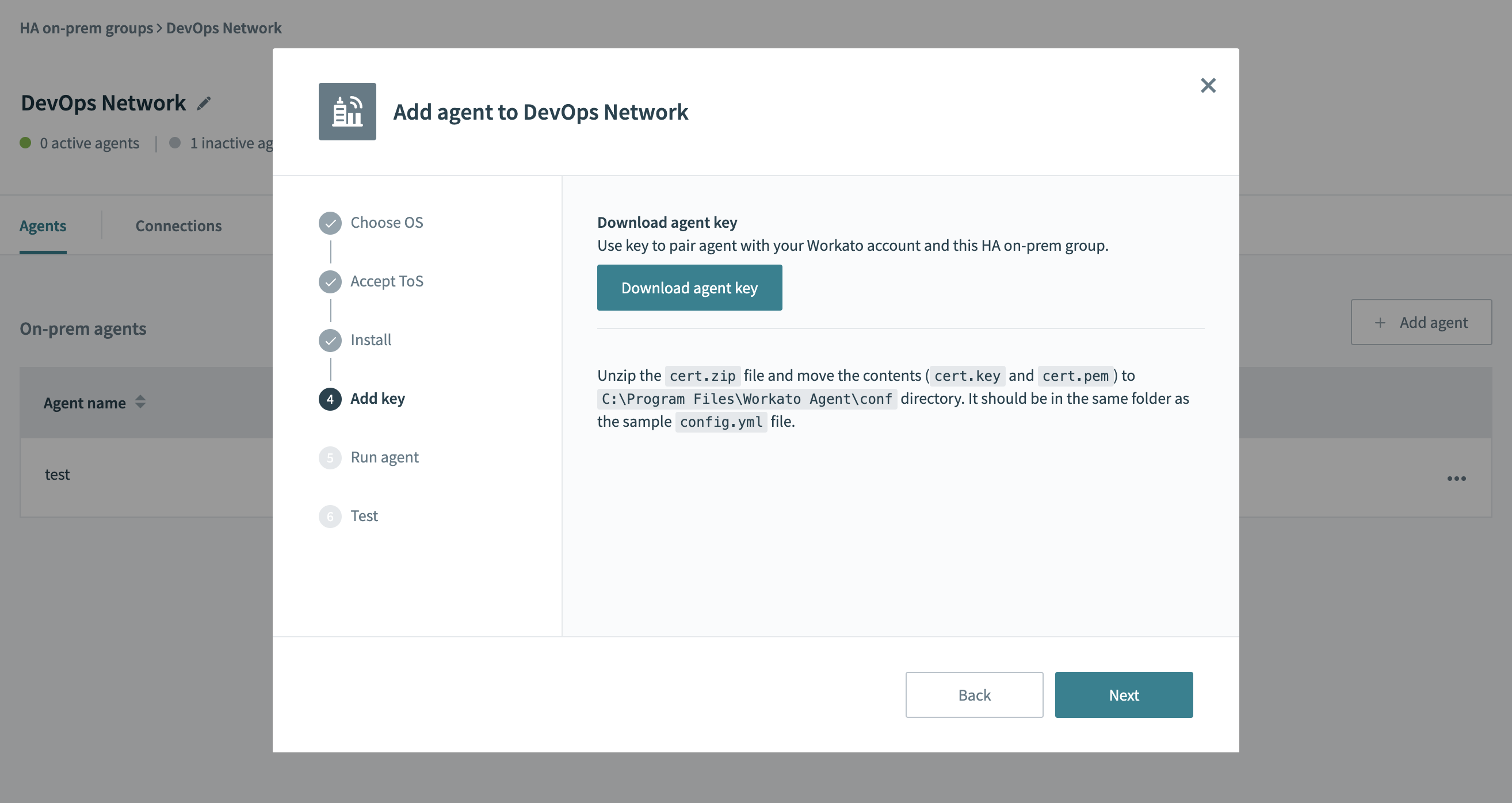Click the Accept ToS checkmark icon
The image size is (1512, 803).
[x=330, y=282]
